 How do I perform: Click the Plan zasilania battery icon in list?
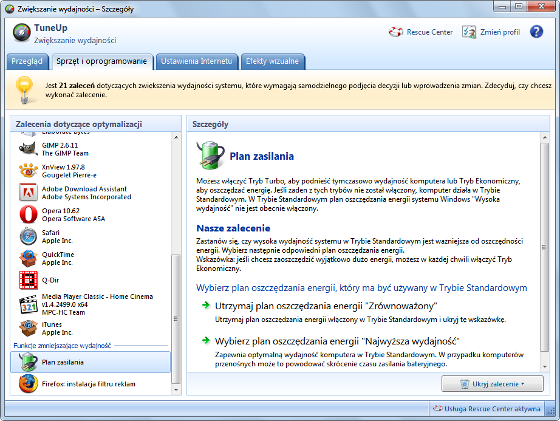[x=28, y=362]
